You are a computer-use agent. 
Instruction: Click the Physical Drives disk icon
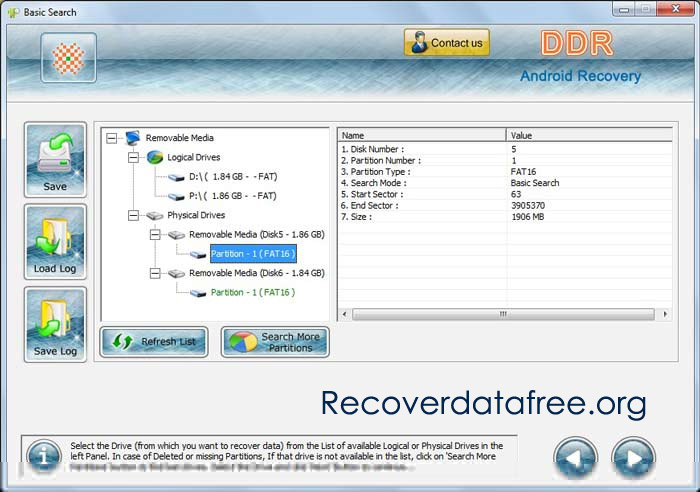tap(154, 216)
